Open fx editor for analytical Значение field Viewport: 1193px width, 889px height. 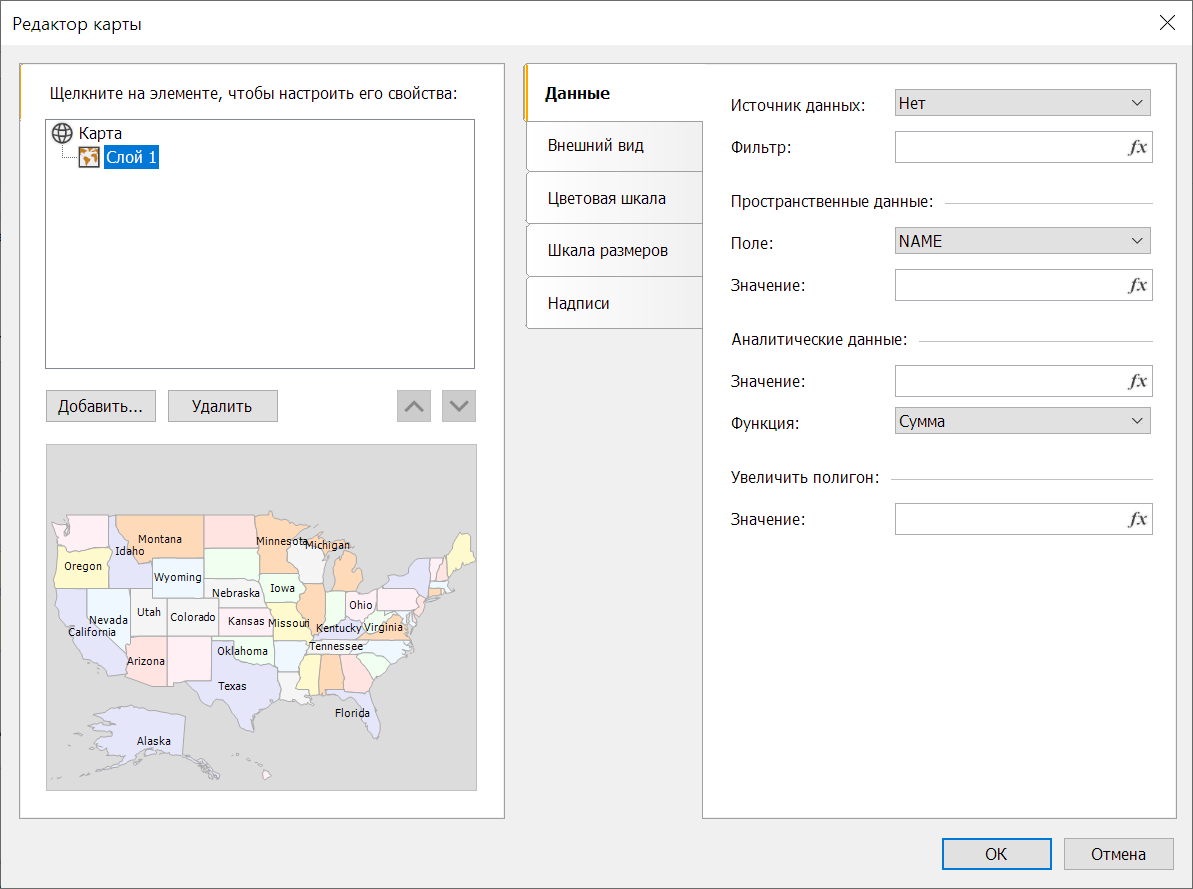coord(1137,382)
